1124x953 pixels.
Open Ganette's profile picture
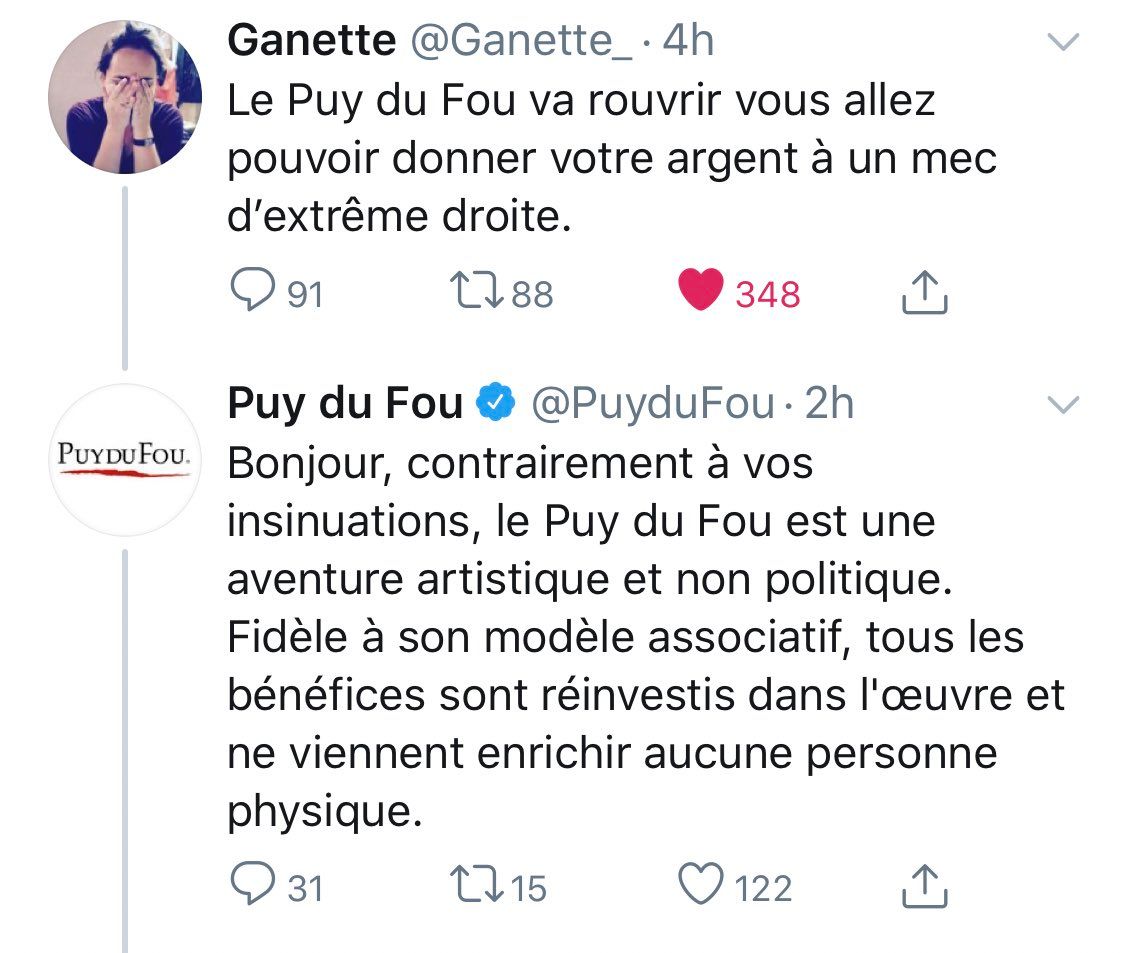125,99
